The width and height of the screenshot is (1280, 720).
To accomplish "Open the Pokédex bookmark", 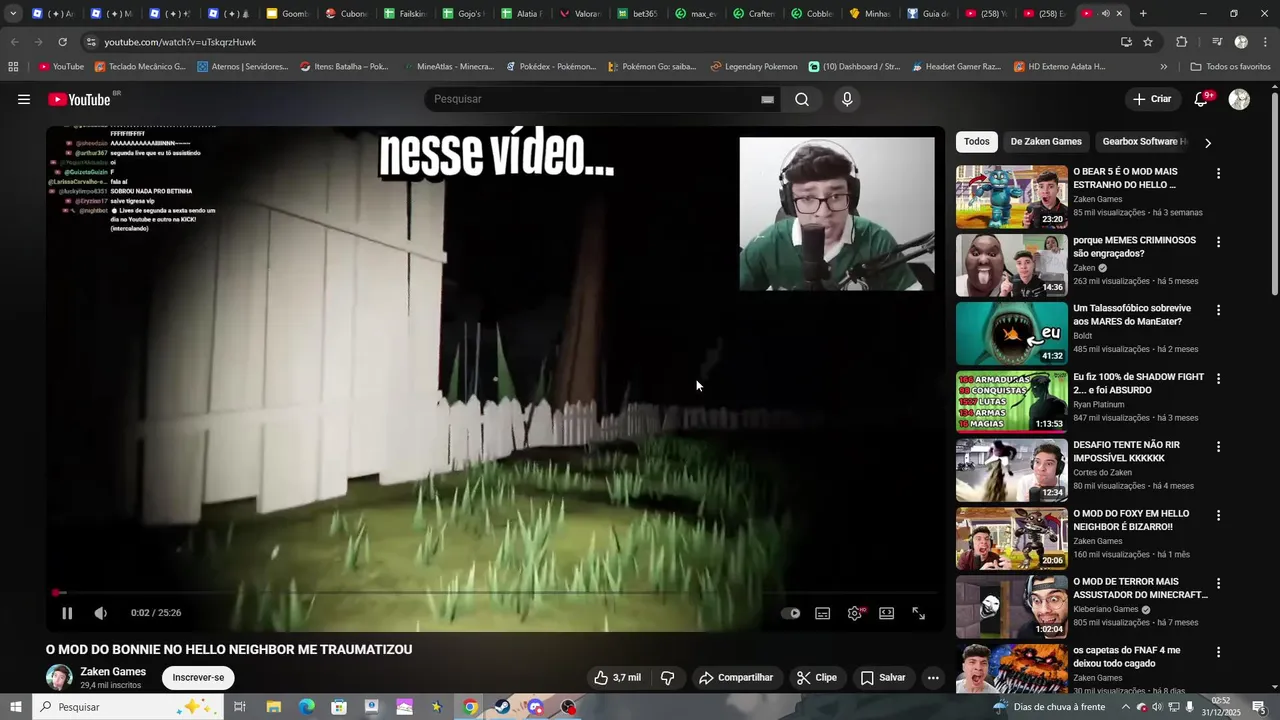I will pyautogui.click(x=550, y=67).
